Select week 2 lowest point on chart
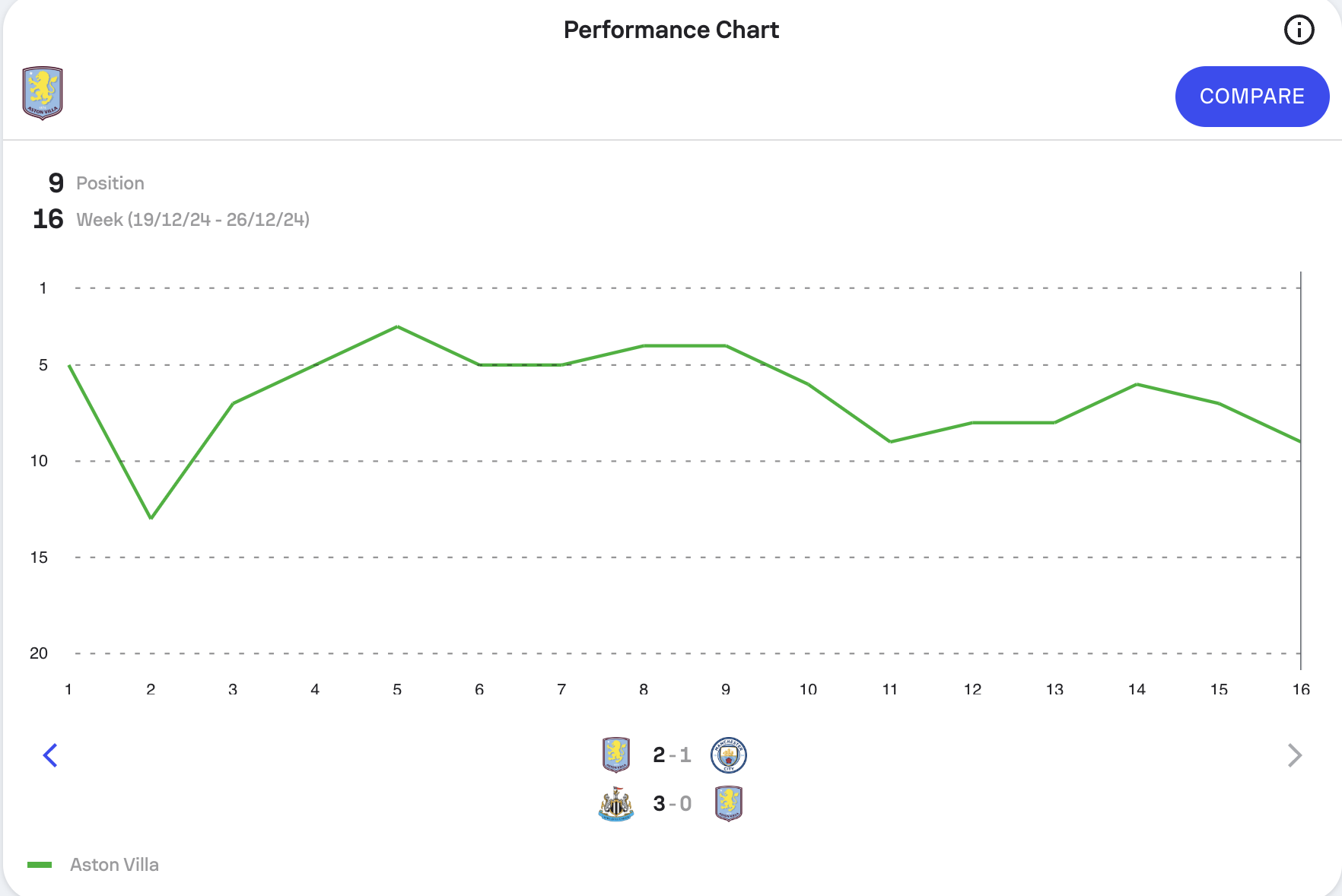This screenshot has height=896, width=1342. 151,518
